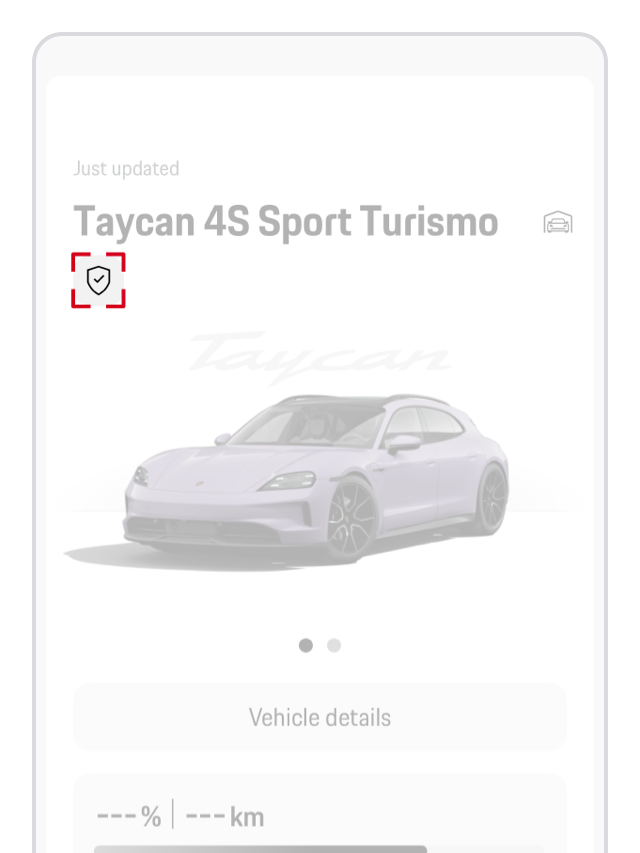Click the car's rear wheel
640x853 pixels.
pos(492,500)
